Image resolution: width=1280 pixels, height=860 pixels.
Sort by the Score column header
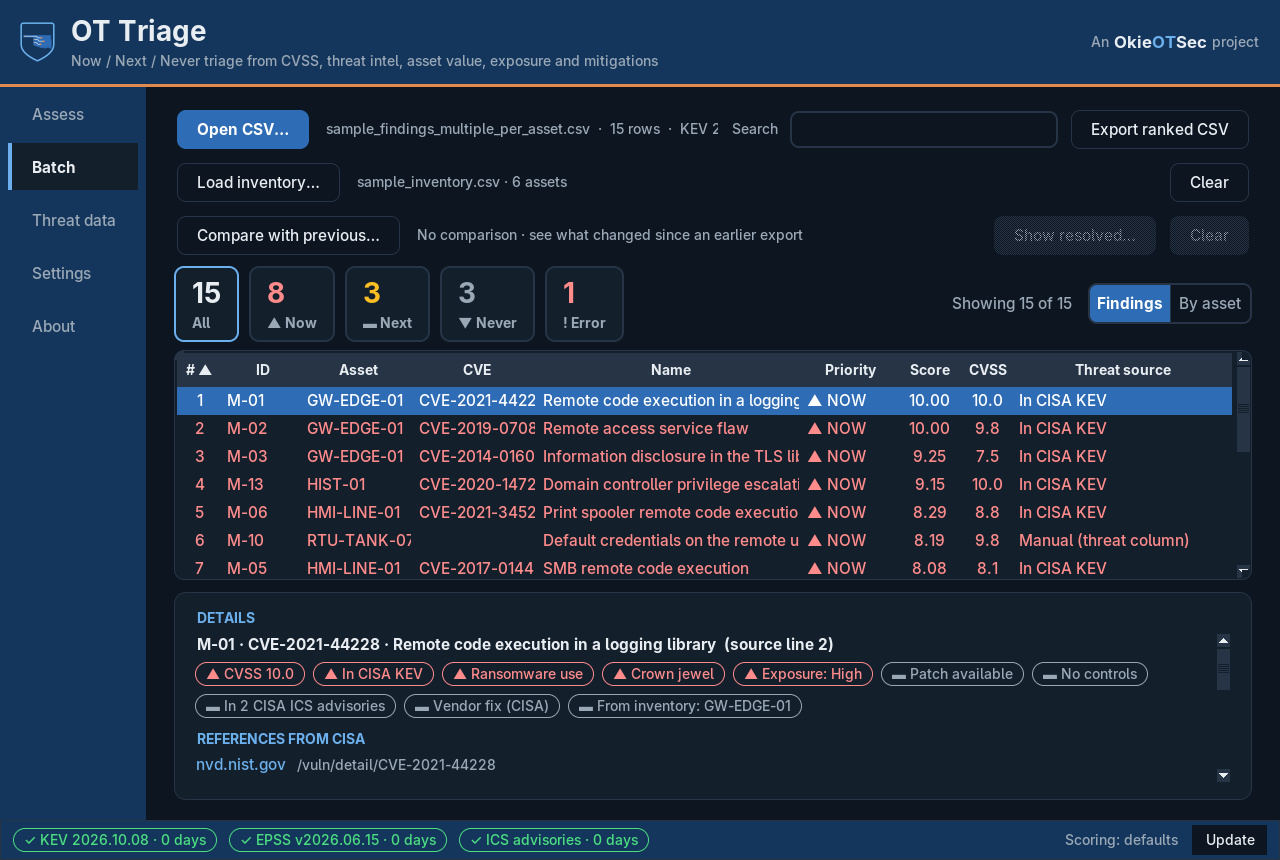click(930, 370)
